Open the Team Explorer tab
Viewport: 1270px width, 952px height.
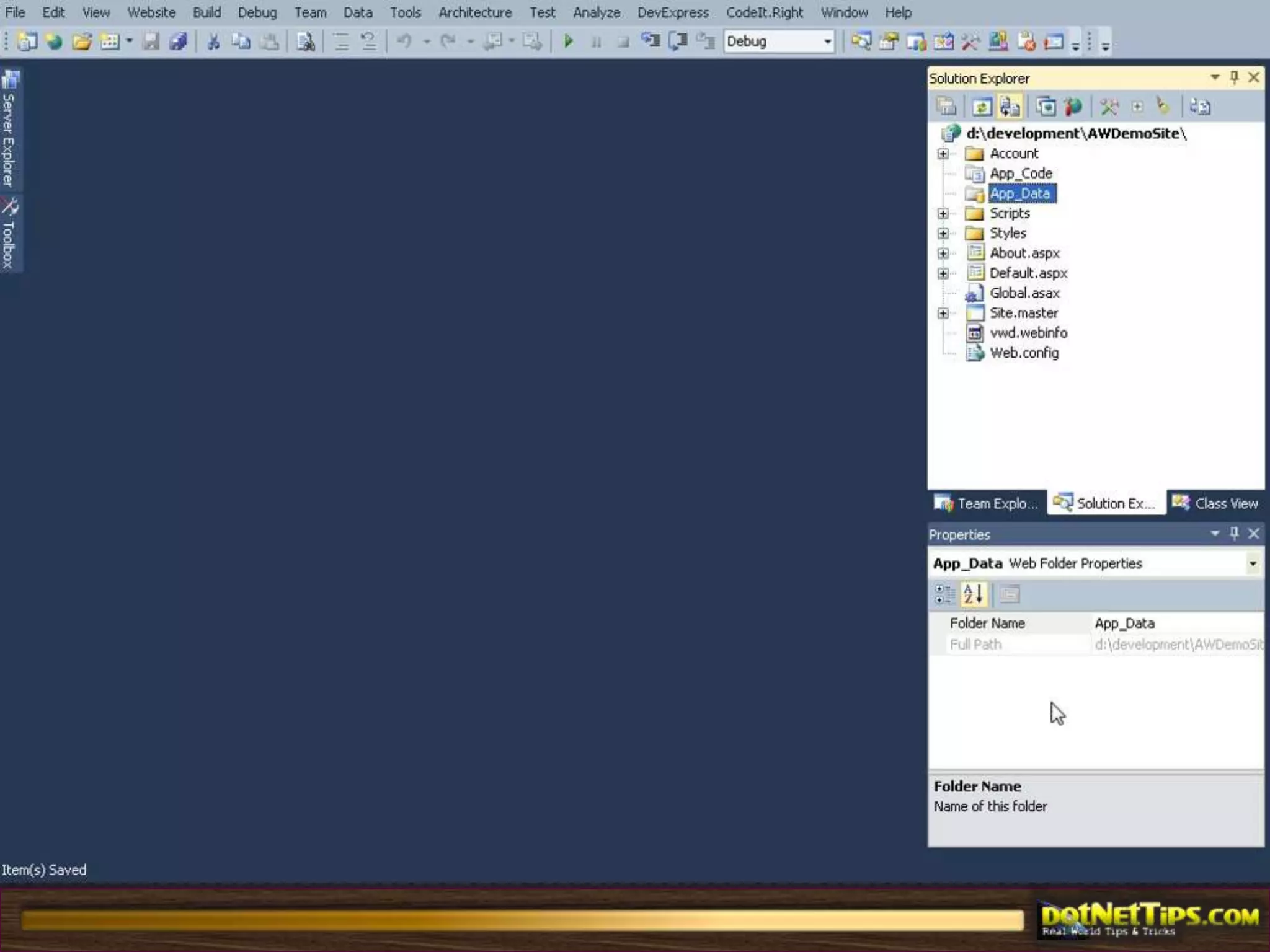986,503
